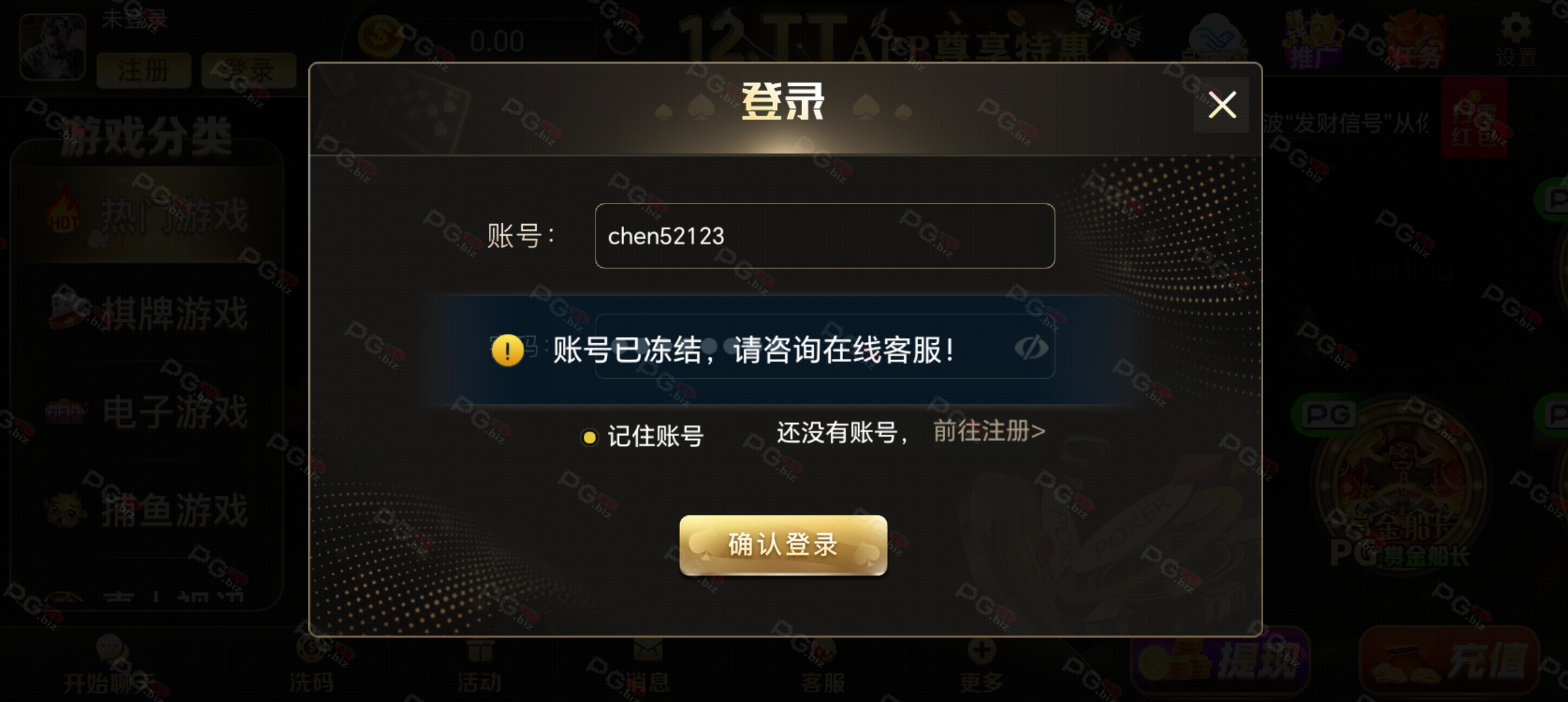
Task: Click the 确认登录 gold button
Action: [x=783, y=545]
